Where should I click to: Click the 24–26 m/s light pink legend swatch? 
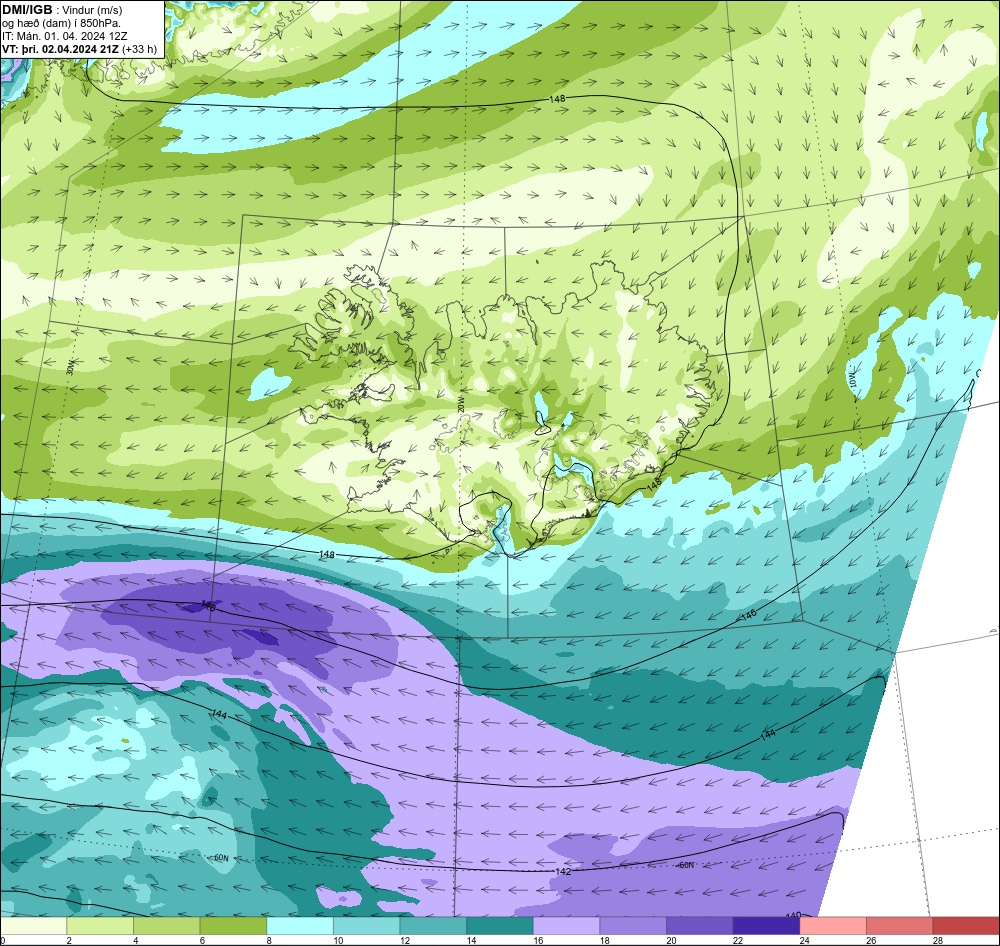[833, 926]
